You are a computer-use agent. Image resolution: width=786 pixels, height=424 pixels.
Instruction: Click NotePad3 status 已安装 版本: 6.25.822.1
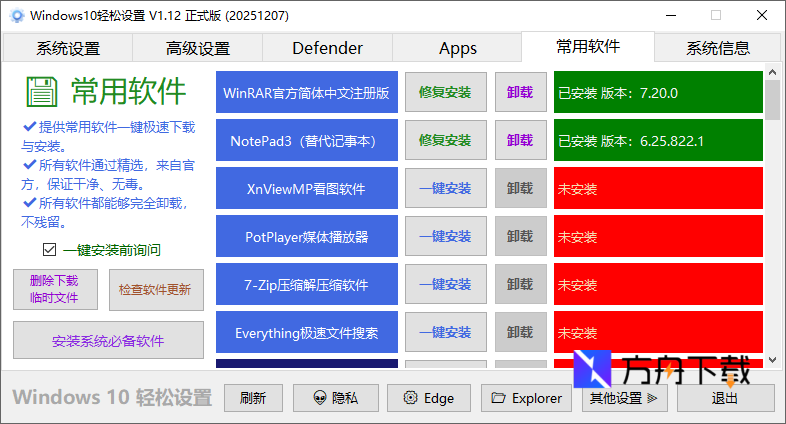[x=658, y=140]
